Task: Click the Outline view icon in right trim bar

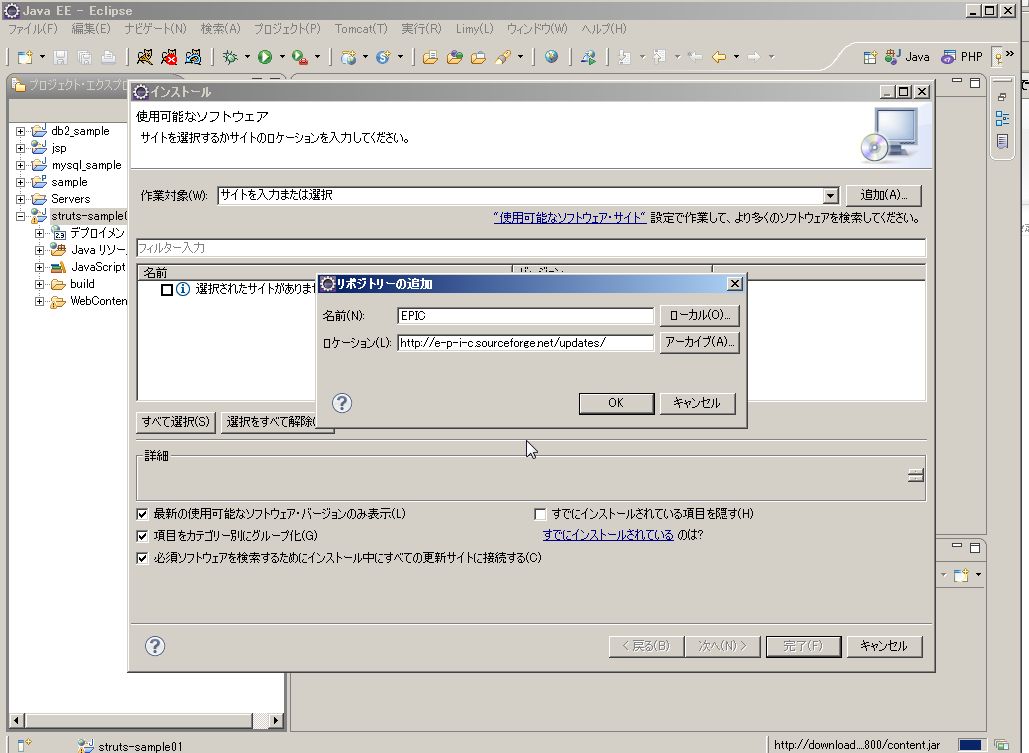Action: coord(1002,118)
